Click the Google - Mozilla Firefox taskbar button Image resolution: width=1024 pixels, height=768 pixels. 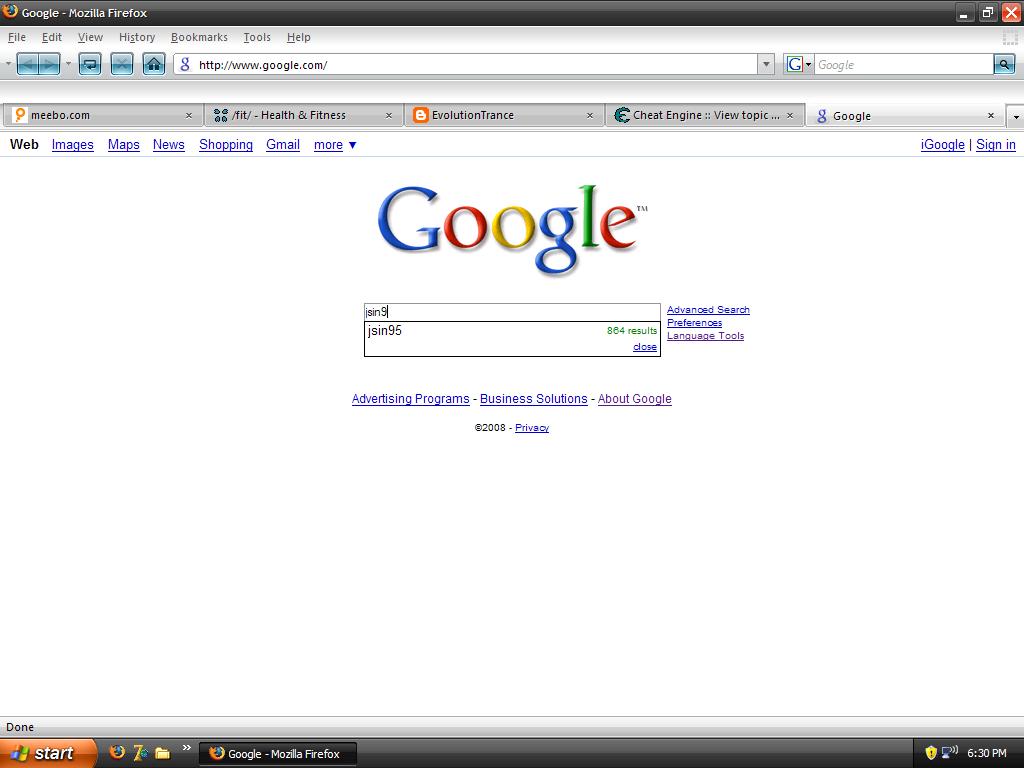(x=278, y=754)
